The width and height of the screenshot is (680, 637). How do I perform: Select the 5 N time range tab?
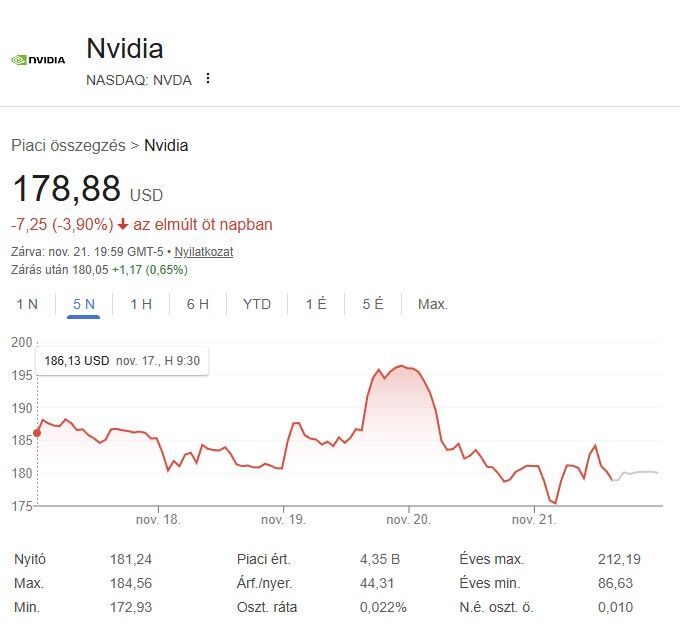84,304
